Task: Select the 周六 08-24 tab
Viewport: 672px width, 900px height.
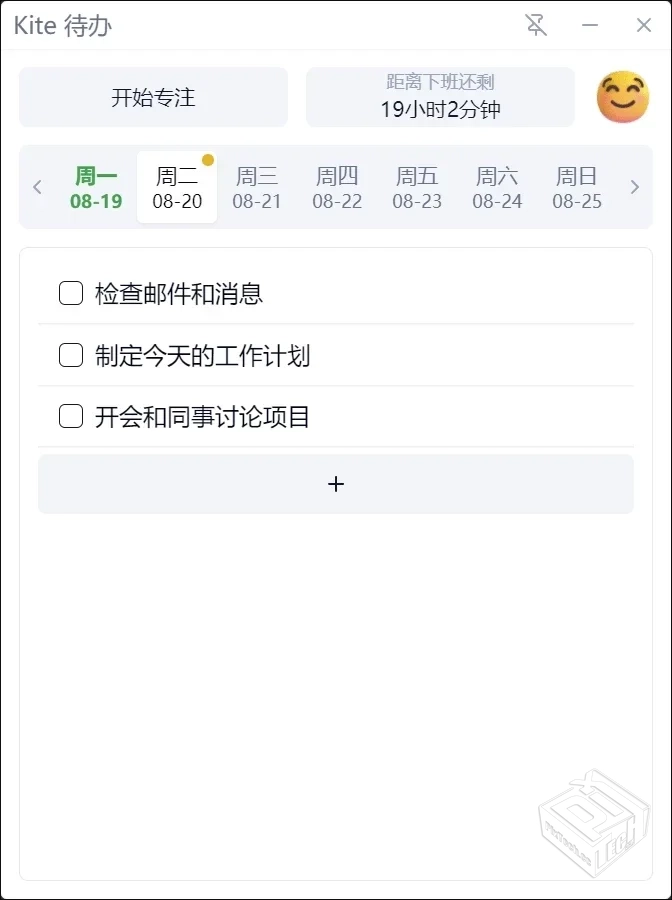Action: point(496,187)
